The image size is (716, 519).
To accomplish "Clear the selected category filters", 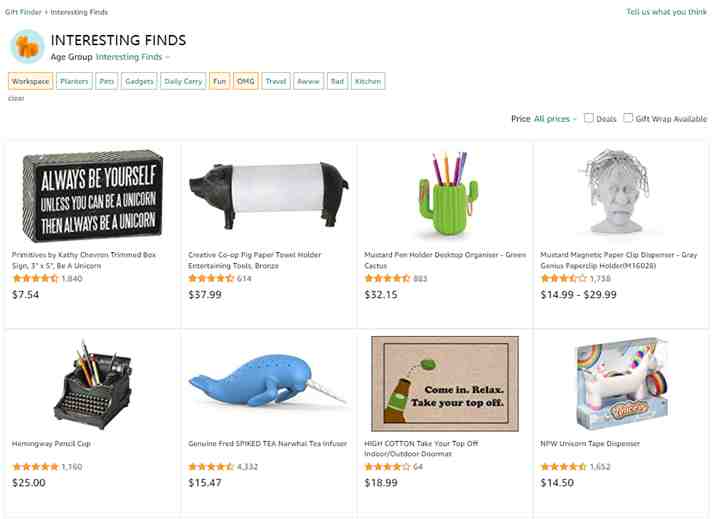I will (16, 98).
